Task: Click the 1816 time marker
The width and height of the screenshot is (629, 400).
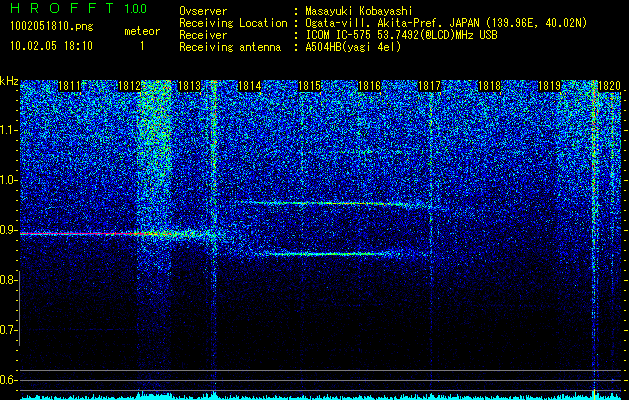Action: pos(369,86)
